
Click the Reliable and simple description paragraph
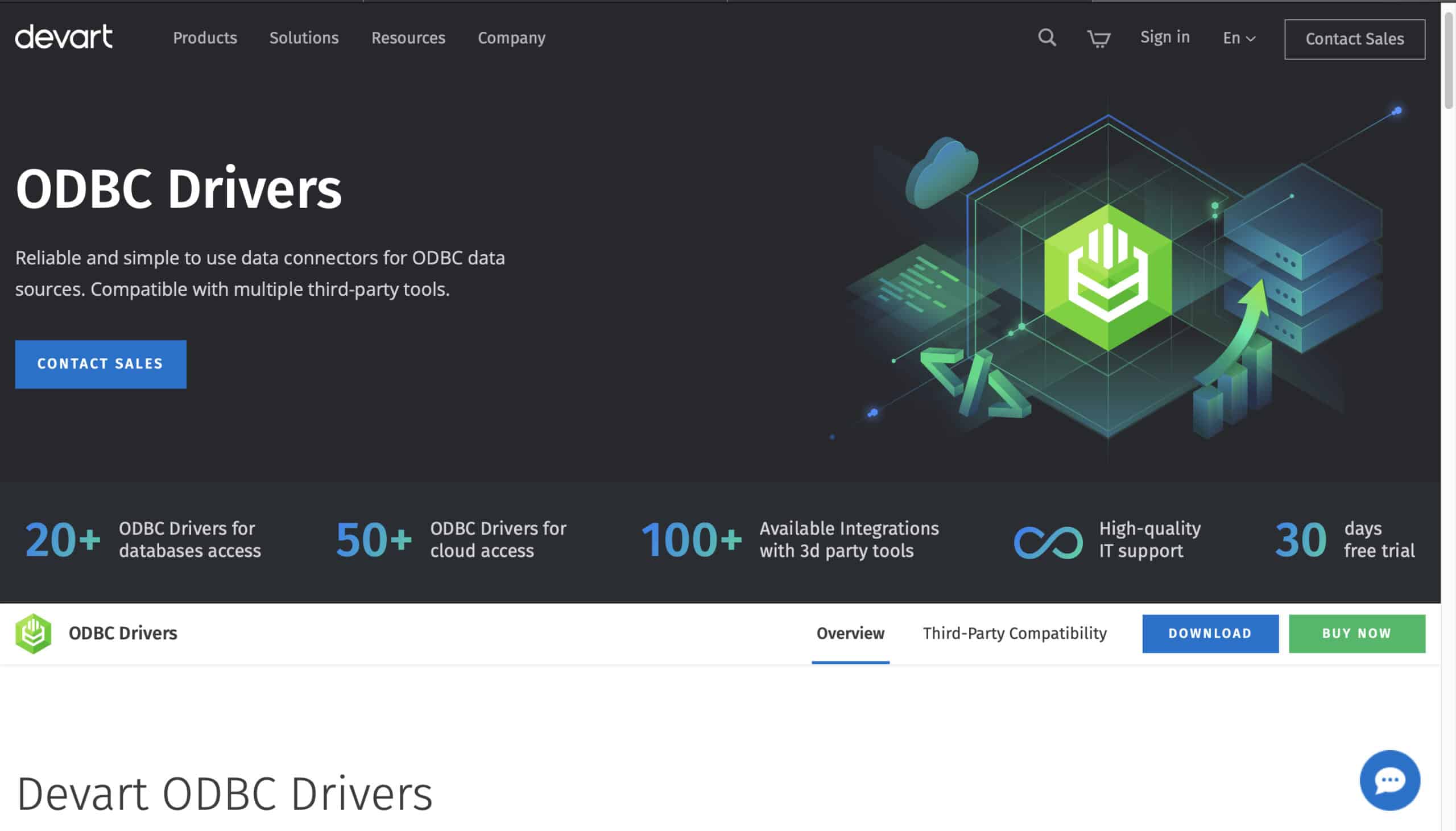point(260,274)
